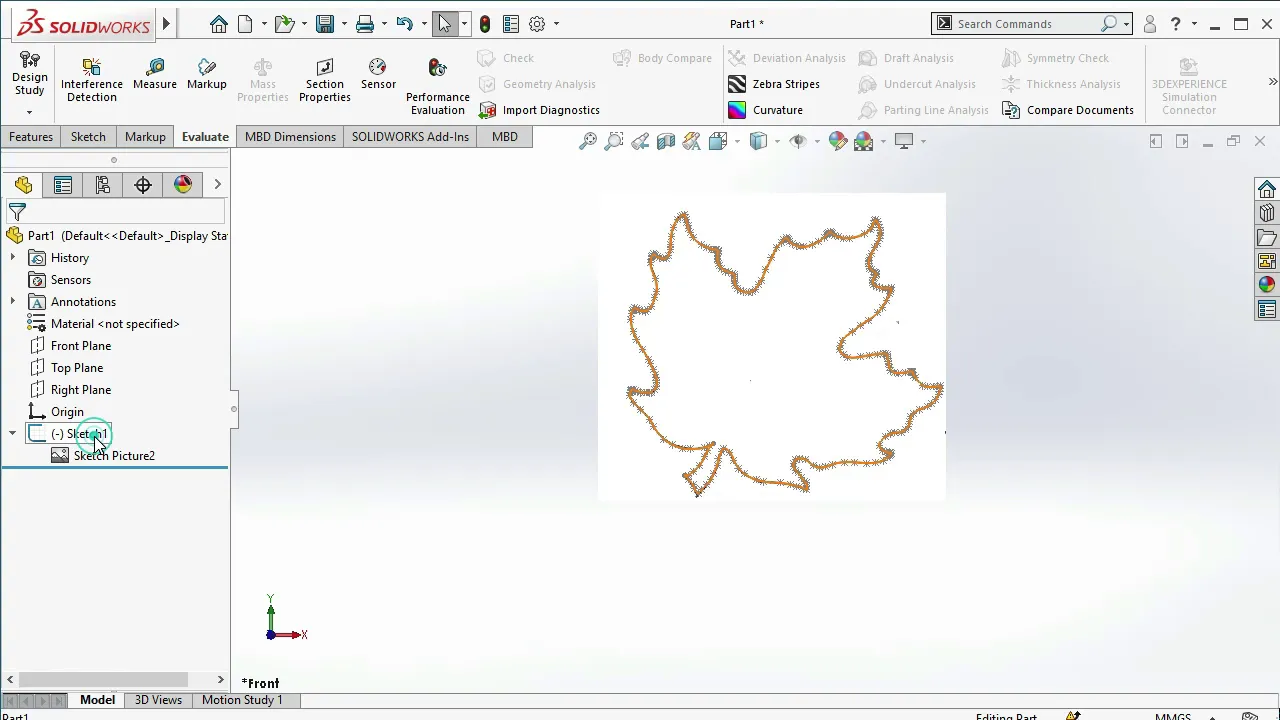Image resolution: width=1280 pixels, height=720 pixels.
Task: Run Performance Evaluation
Action: (438, 86)
